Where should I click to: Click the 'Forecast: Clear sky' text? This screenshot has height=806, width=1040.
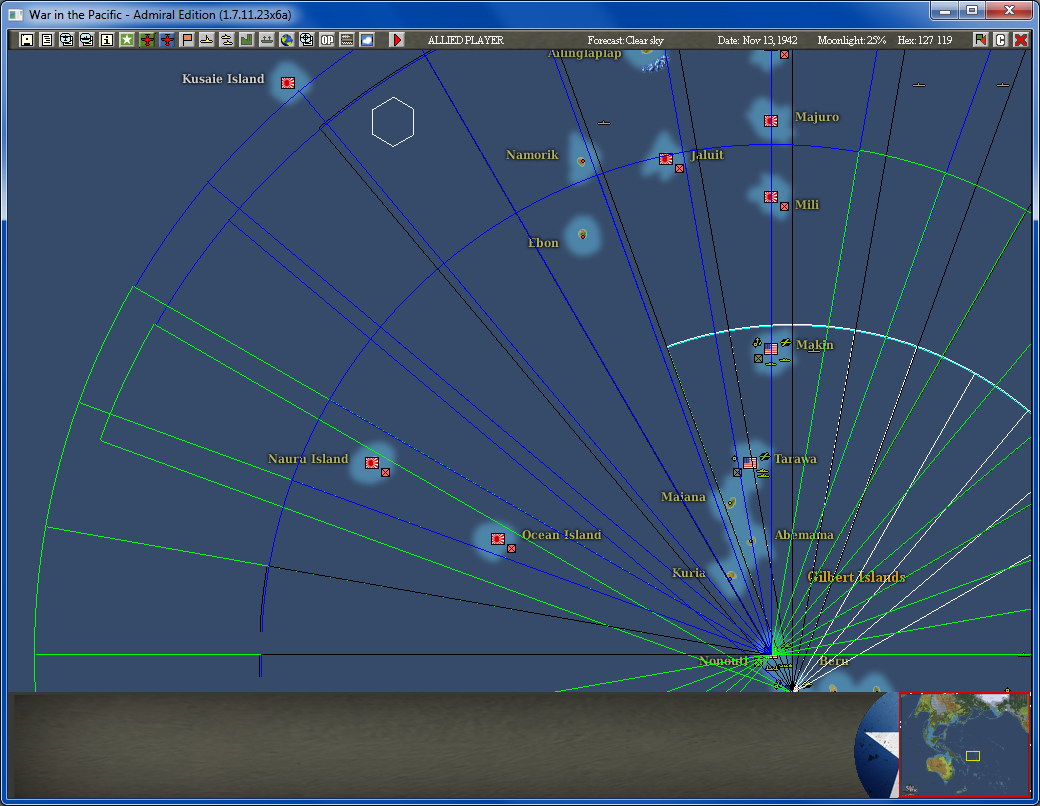click(x=625, y=40)
